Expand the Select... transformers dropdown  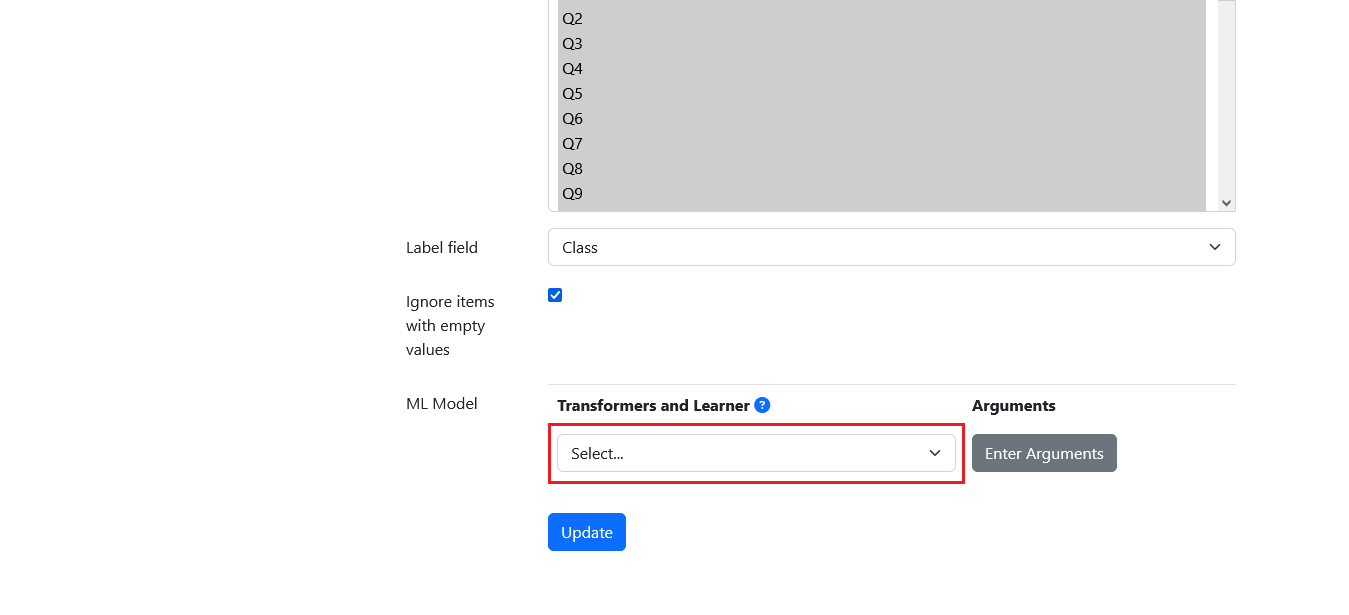(x=756, y=453)
